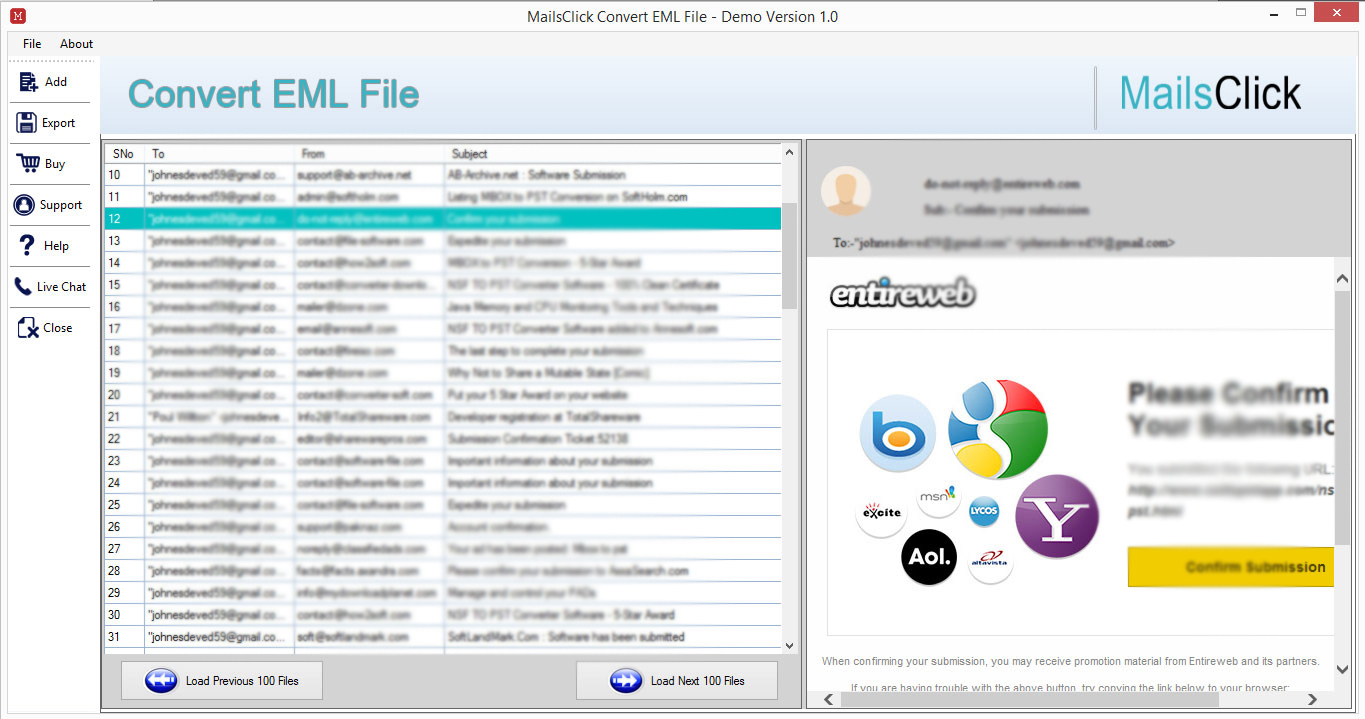Click the Subject column header
This screenshot has width=1365, height=719.
coord(612,154)
